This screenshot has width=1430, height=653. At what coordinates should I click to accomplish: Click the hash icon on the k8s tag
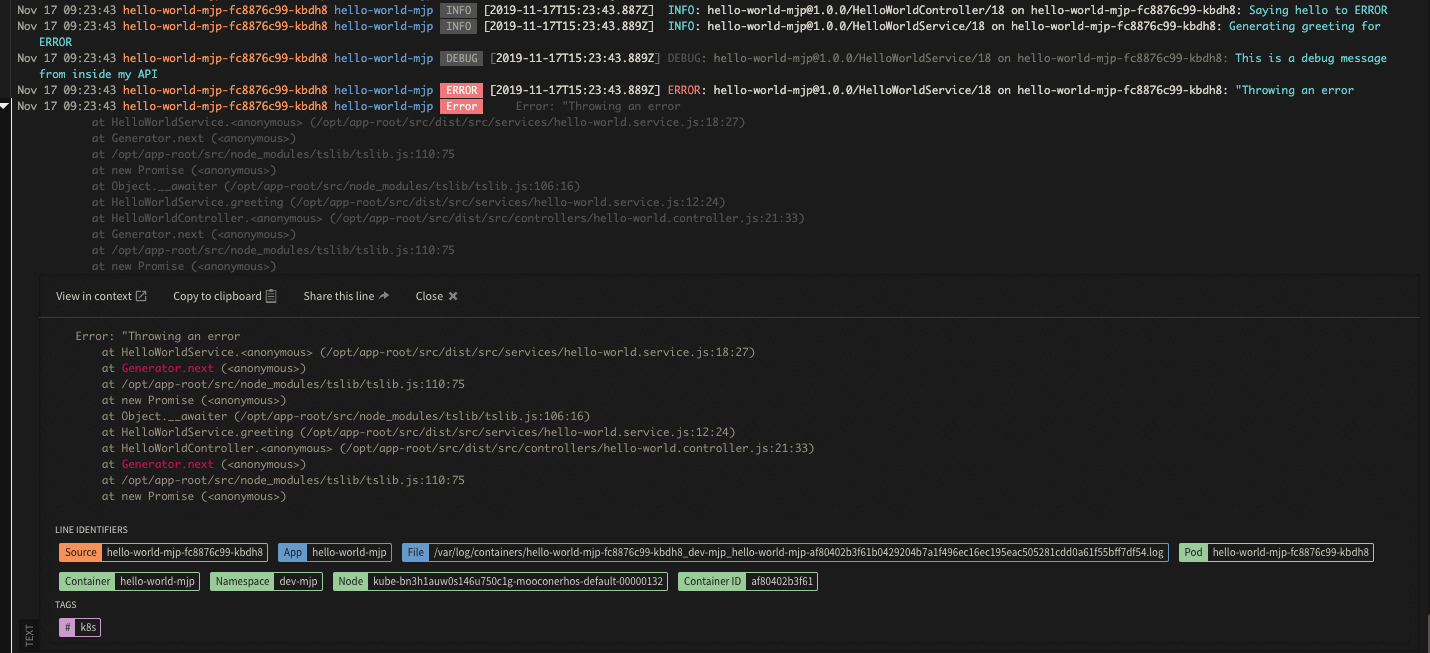(x=66, y=627)
